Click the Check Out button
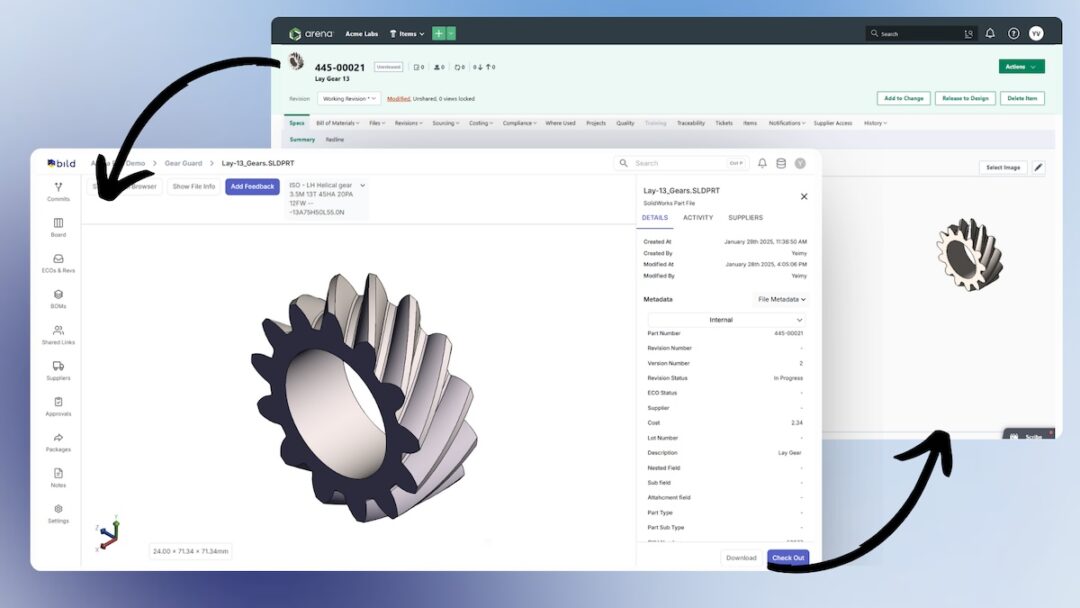This screenshot has height=608, width=1080. 787,558
